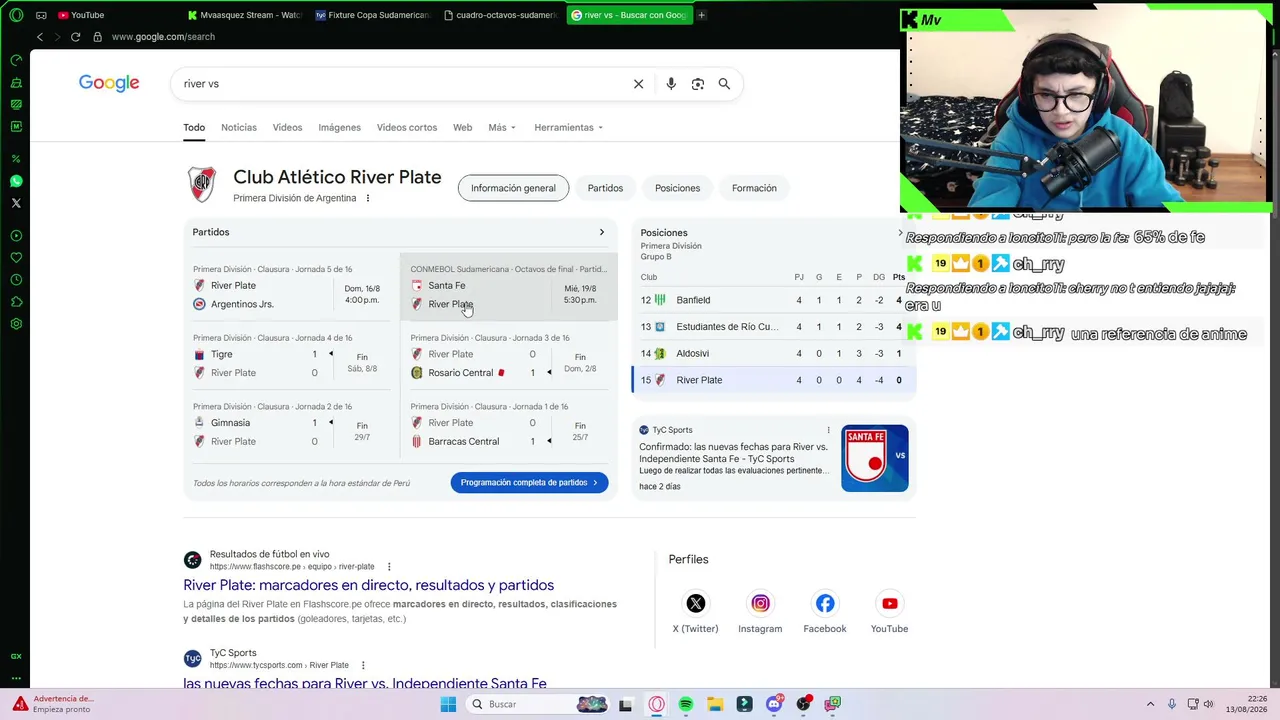
Task: Reload the current page
Action: click(x=75, y=37)
